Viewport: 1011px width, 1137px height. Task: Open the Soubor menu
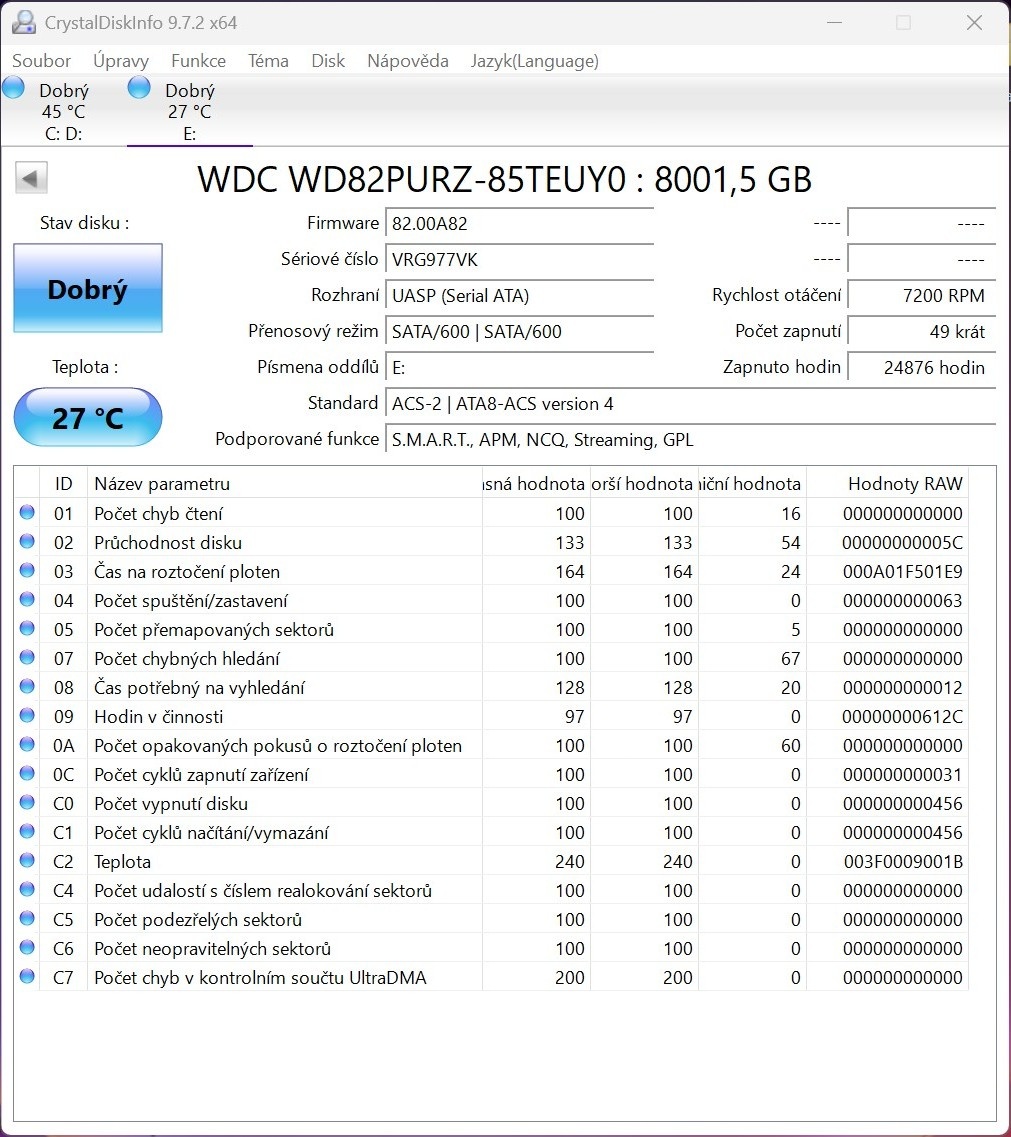click(41, 61)
